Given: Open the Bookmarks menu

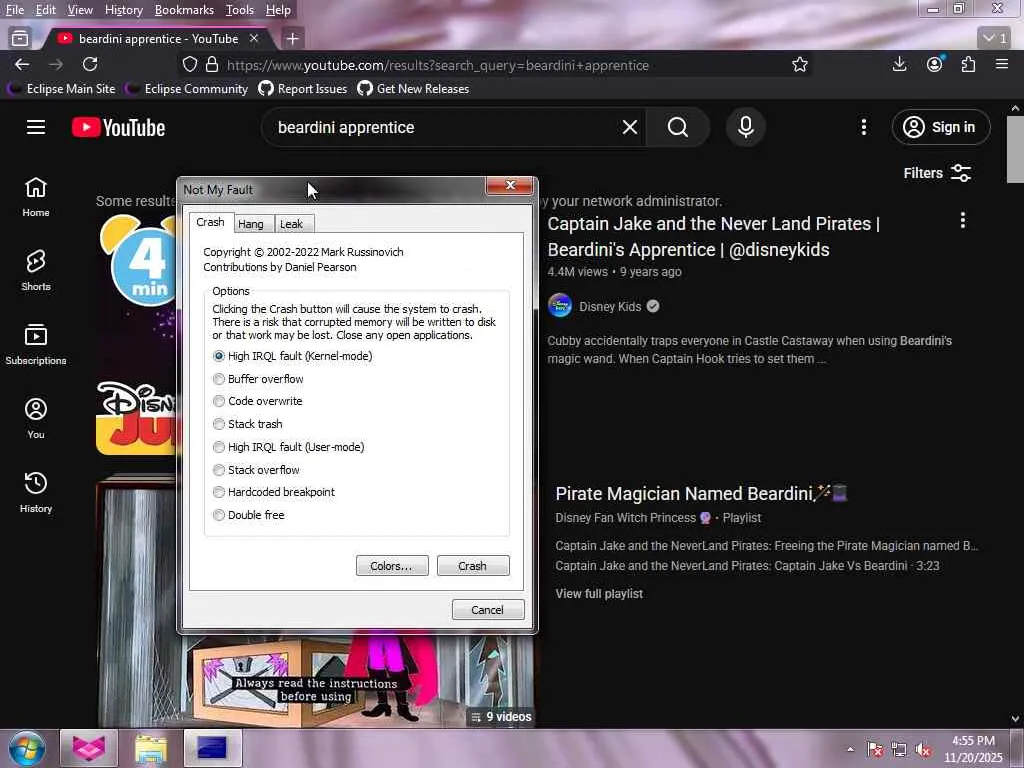Looking at the screenshot, I should tap(184, 10).
